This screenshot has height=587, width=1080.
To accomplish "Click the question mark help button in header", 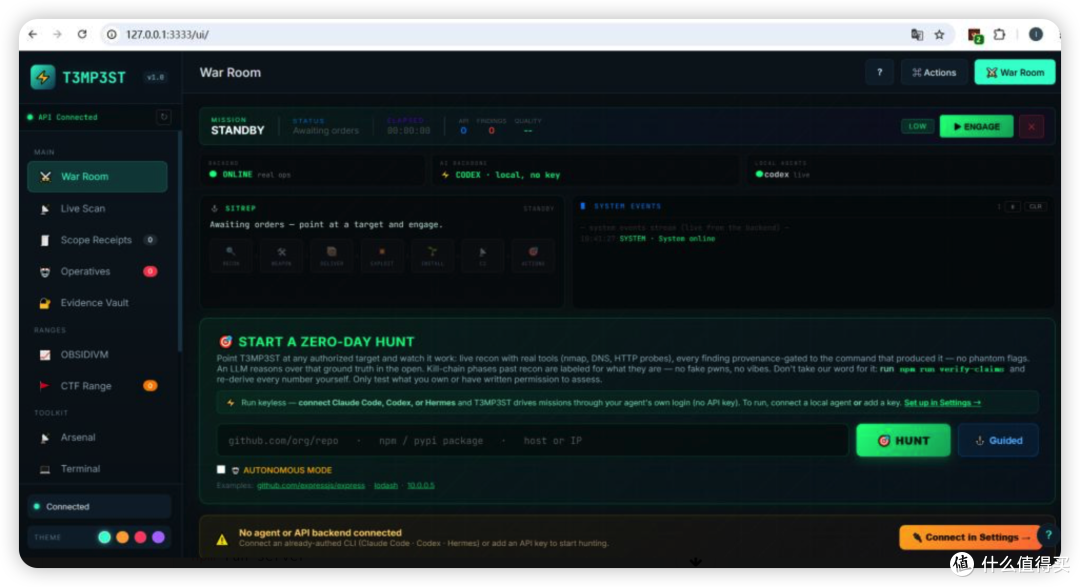I will 880,72.
